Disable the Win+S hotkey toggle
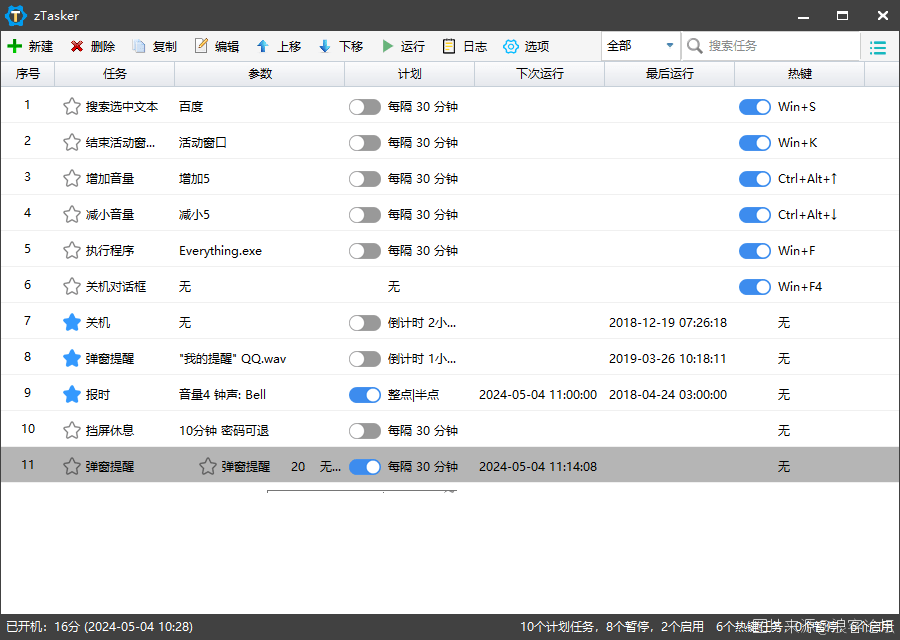This screenshot has height=640, width=900. 755,107
